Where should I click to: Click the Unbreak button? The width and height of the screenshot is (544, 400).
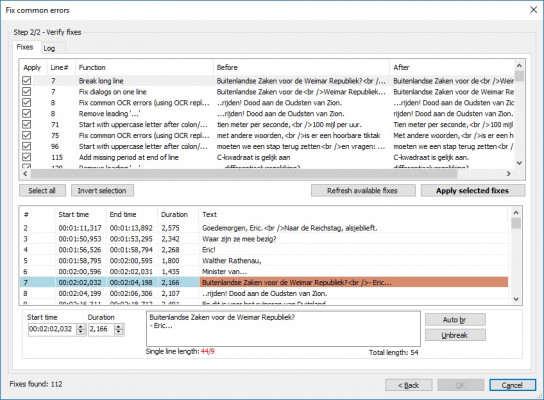click(x=455, y=335)
